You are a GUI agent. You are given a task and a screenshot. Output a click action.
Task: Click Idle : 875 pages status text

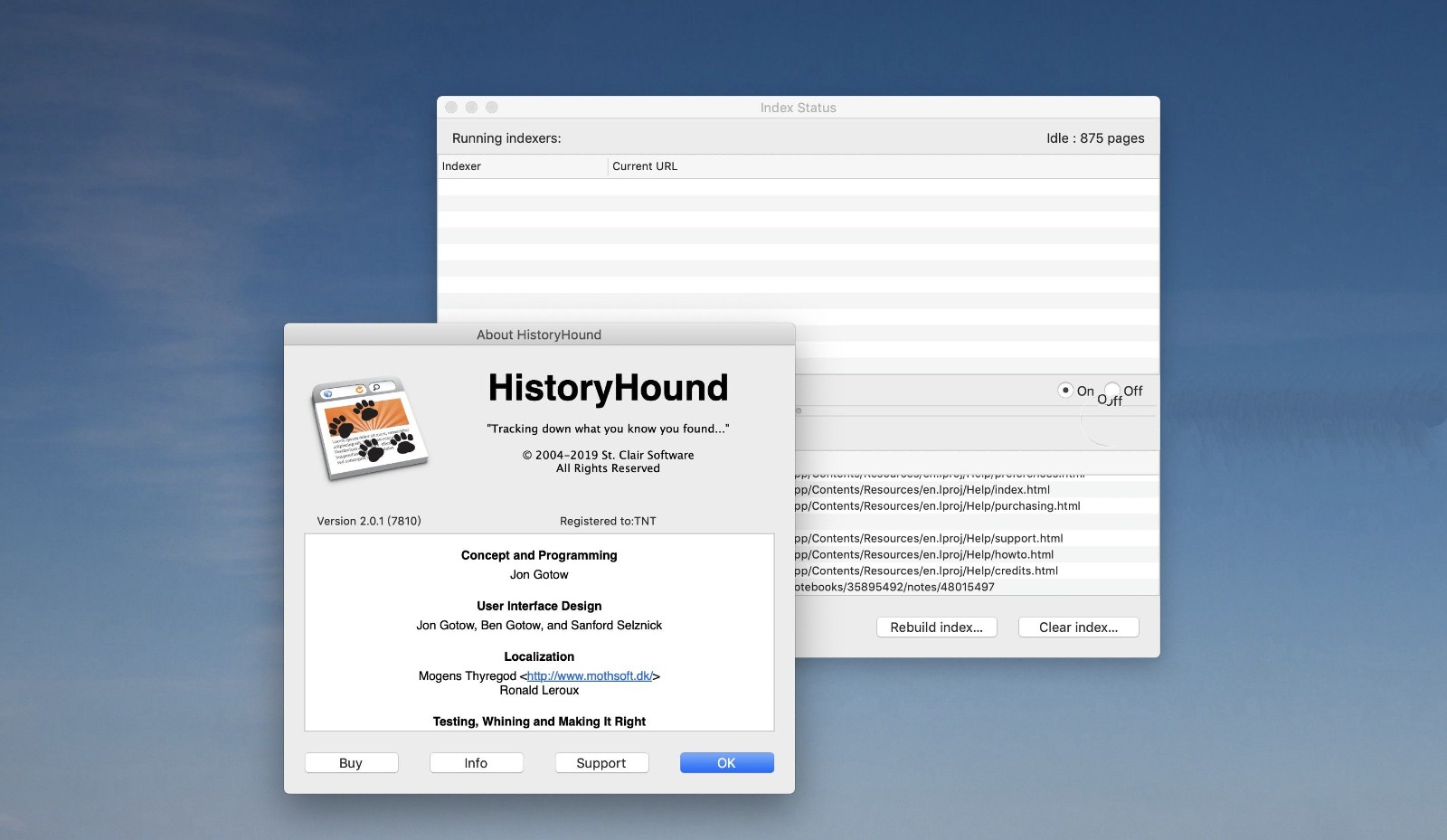[x=1095, y=138]
